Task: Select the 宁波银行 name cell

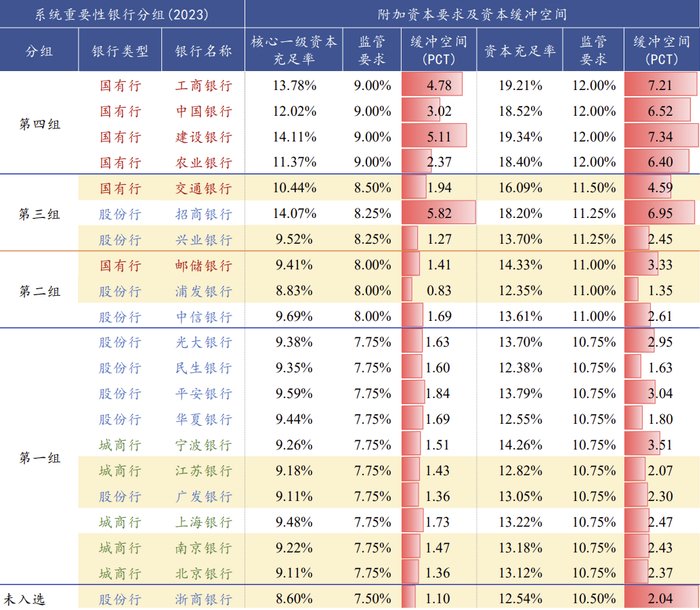Action: tap(204, 445)
